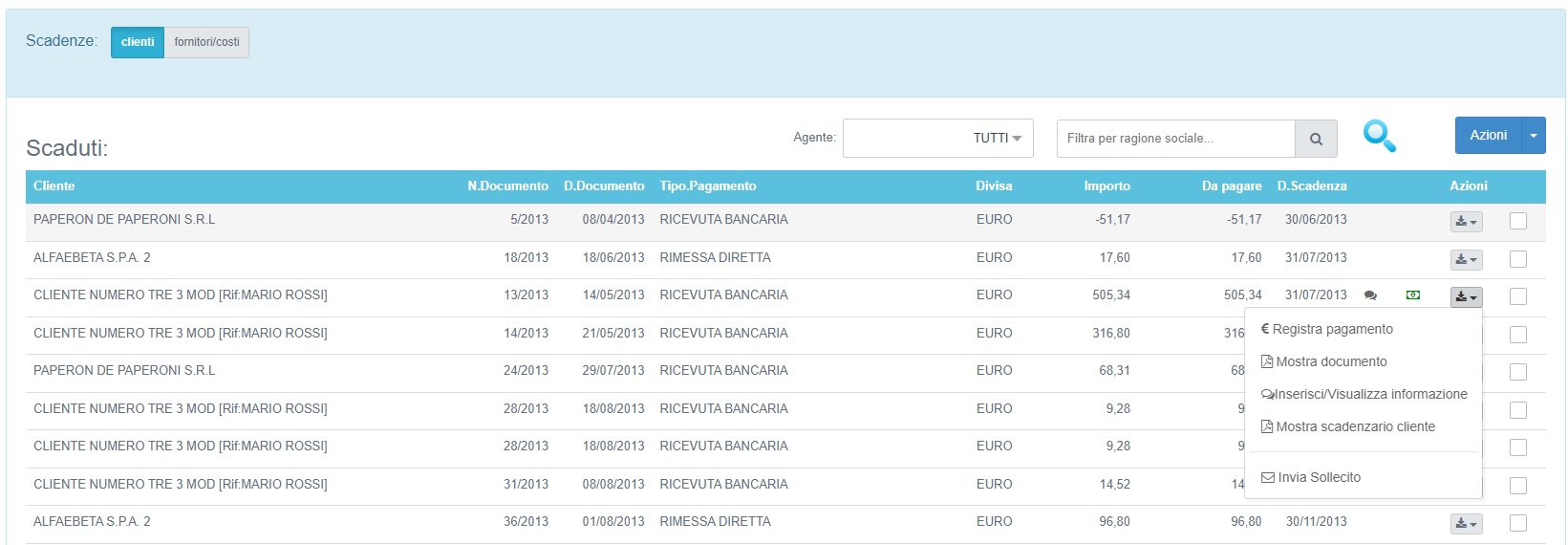
Task: Click the Filtra per ragione sociale field
Action: click(x=1175, y=139)
